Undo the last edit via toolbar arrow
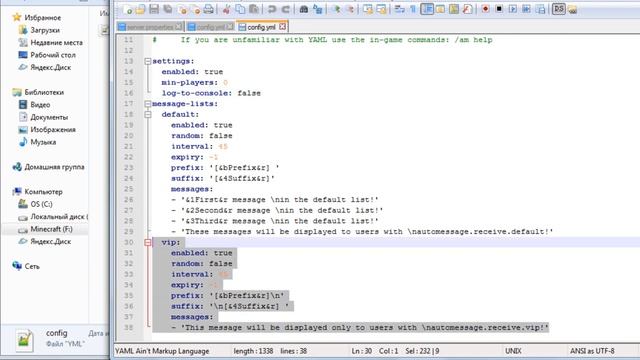The height and width of the screenshot is (360, 640). tap(271, 9)
